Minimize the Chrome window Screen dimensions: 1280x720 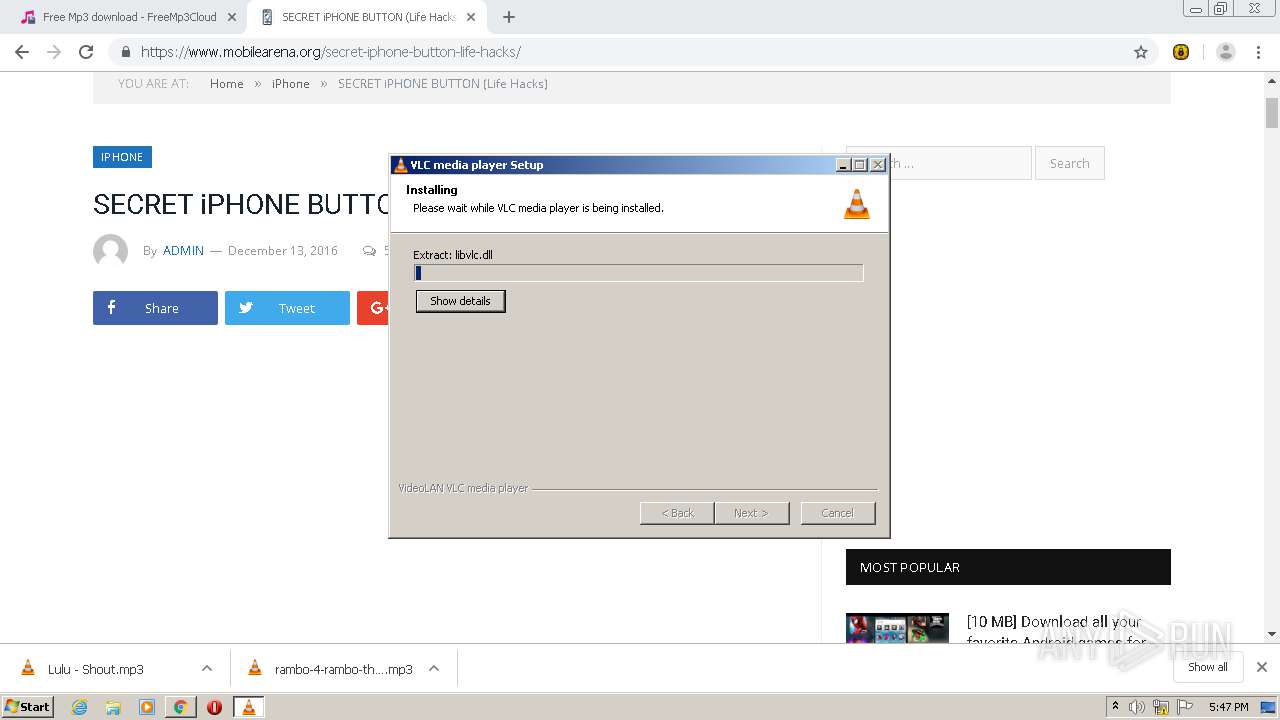(x=1196, y=9)
